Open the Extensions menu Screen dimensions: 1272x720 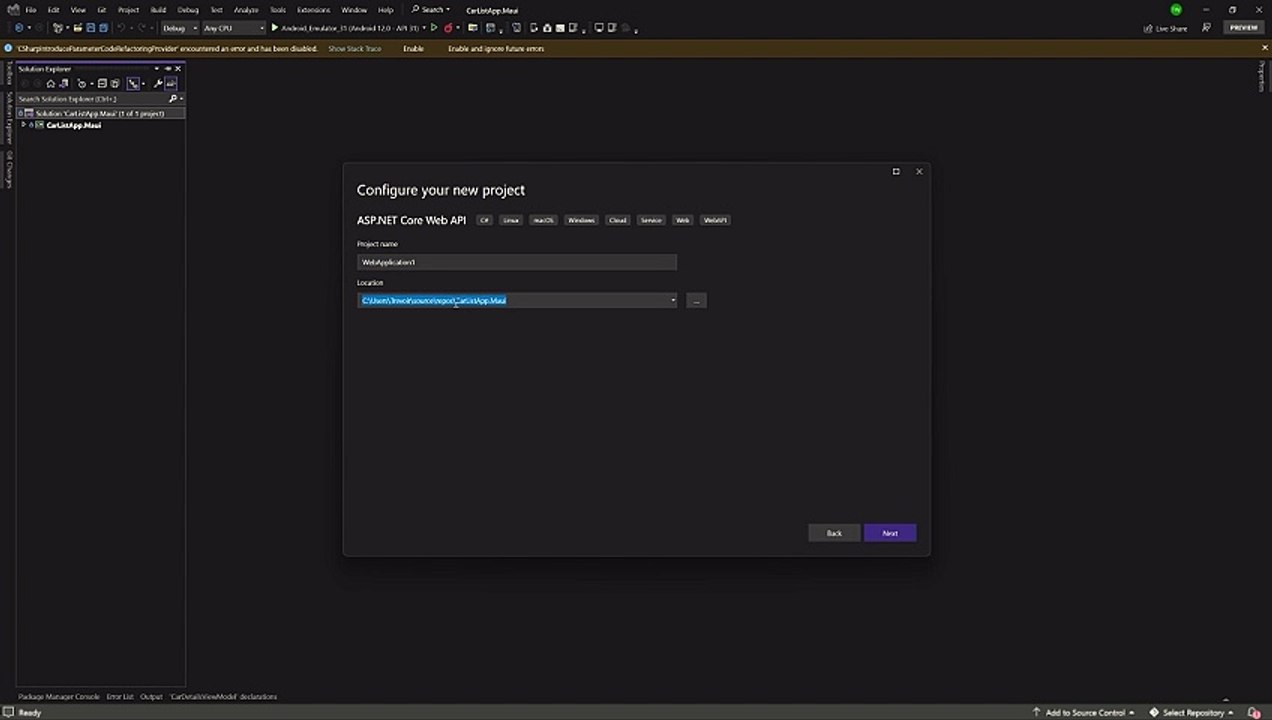(x=313, y=9)
